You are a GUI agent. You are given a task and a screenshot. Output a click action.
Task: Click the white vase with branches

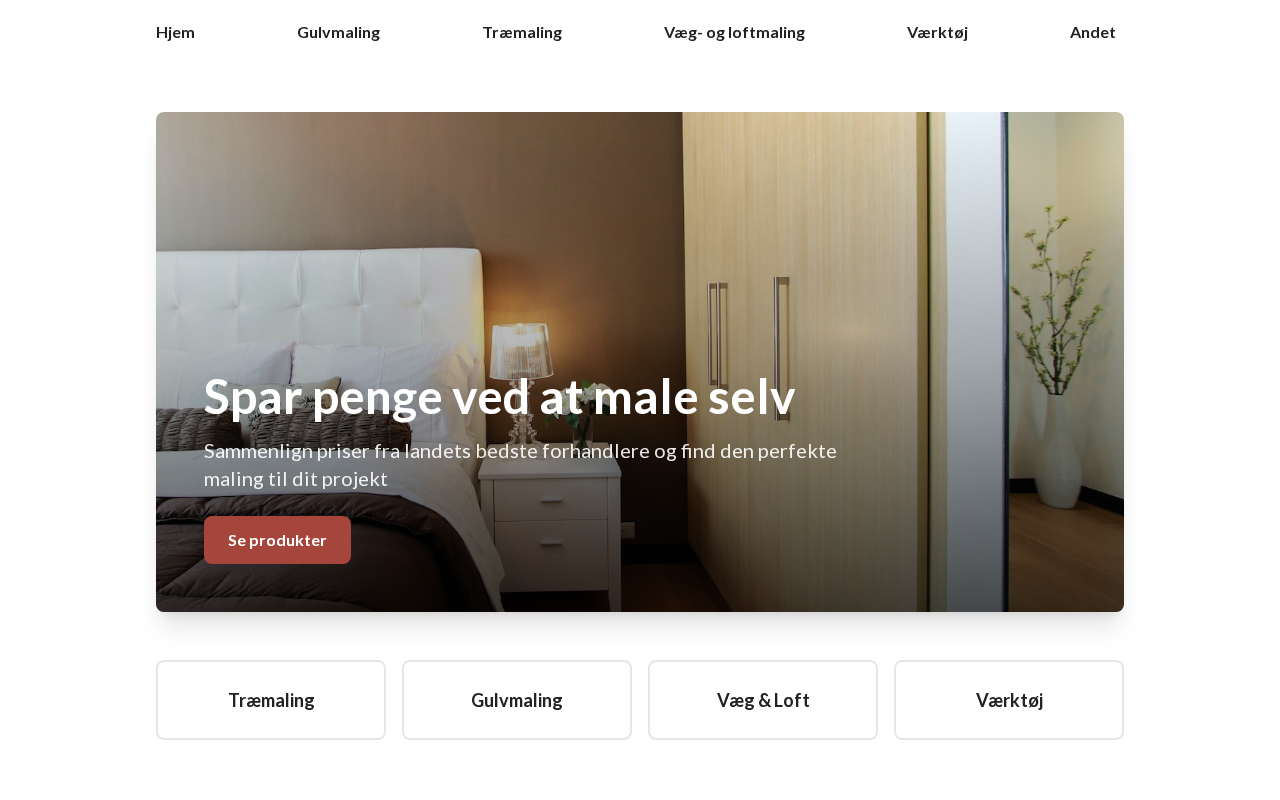point(1058,450)
